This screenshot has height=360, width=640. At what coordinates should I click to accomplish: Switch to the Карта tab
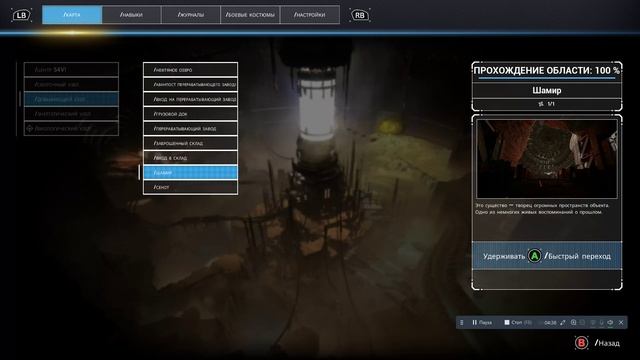pyautogui.click(x=72, y=15)
